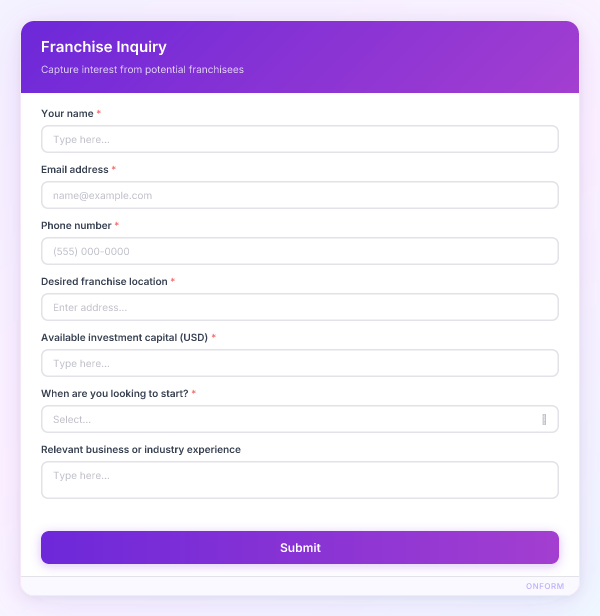Click the Capture interest from potential franchisees subtitle
This screenshot has height=616, width=600.
click(x=142, y=70)
